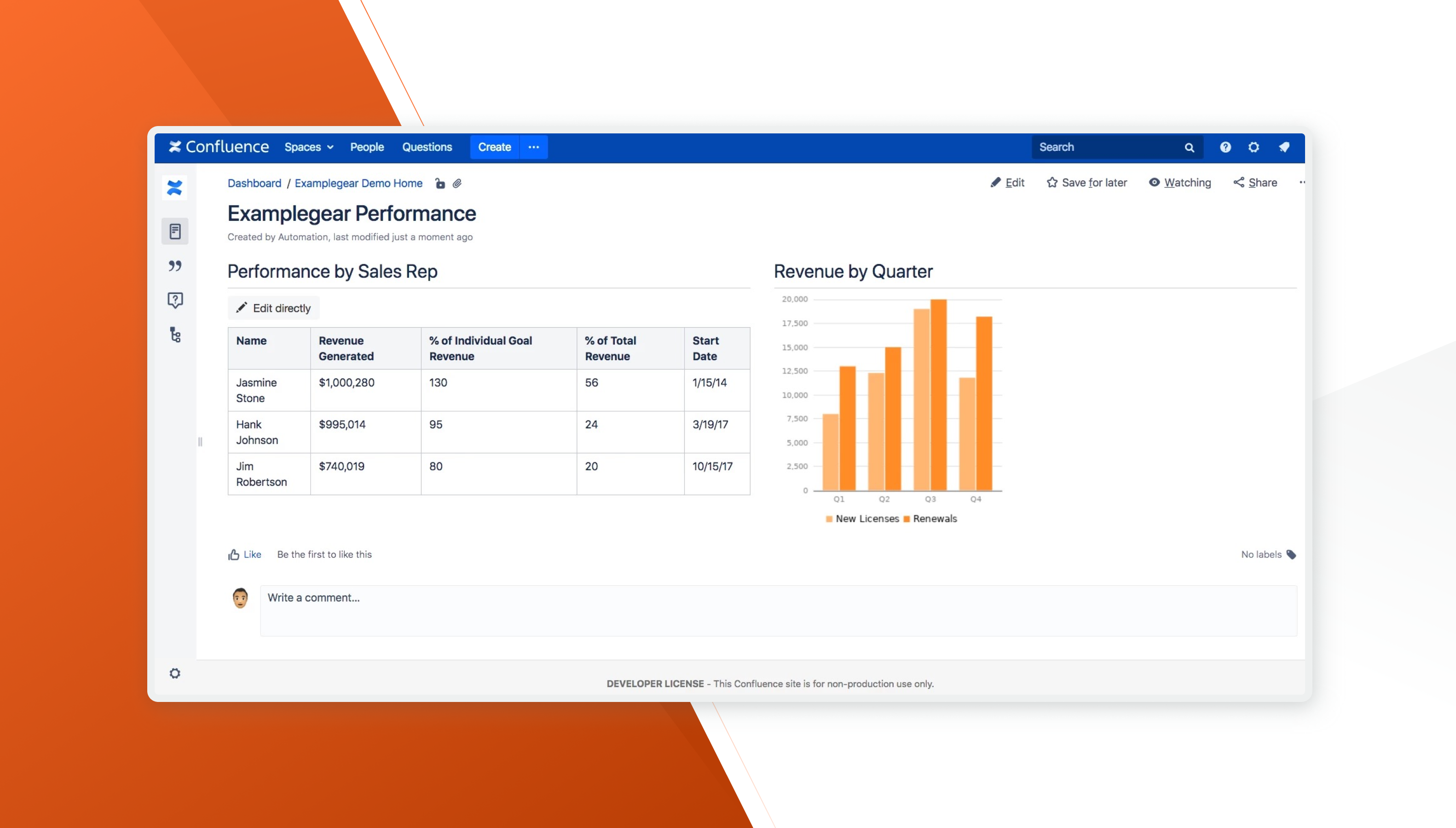
Task: Toggle Watching for this page
Action: (1179, 183)
